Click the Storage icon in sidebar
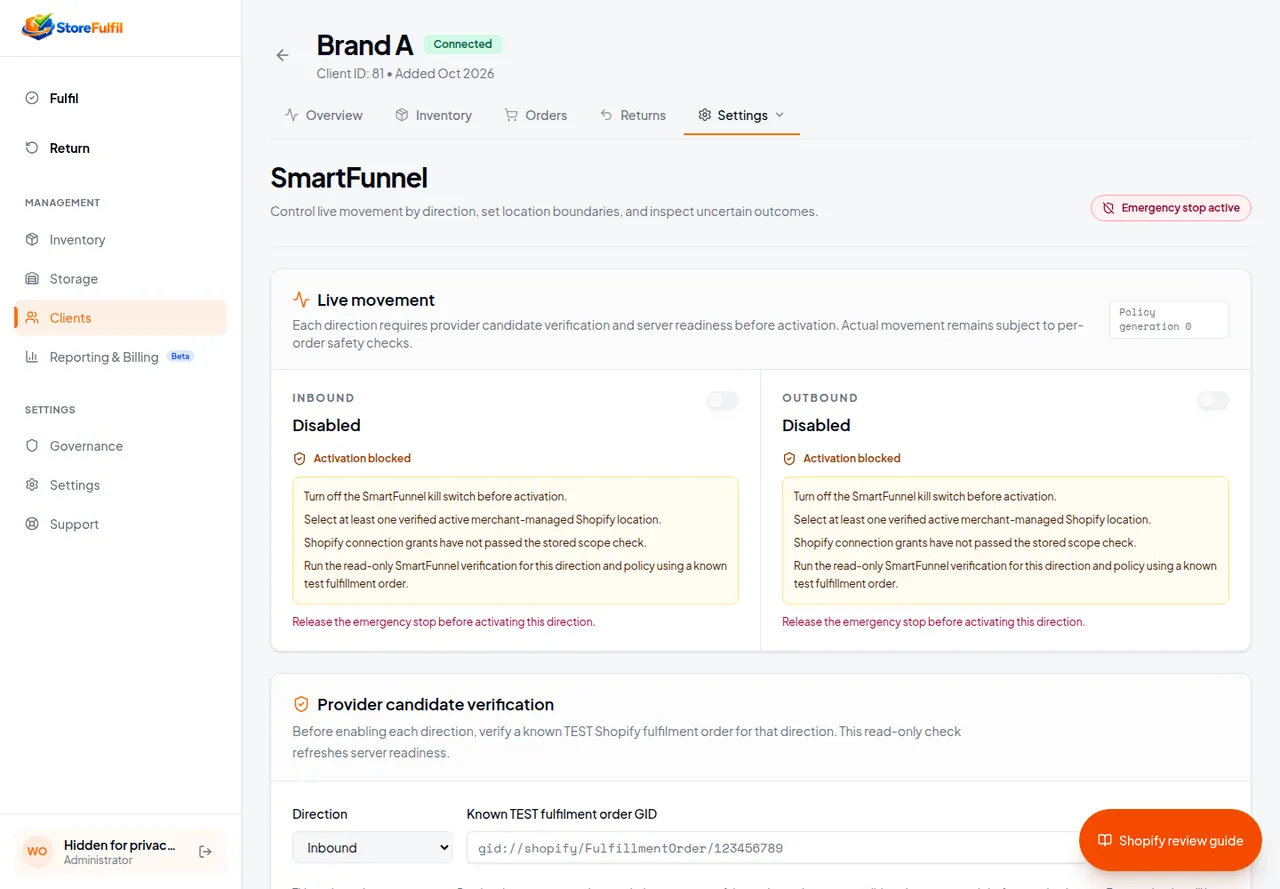 tap(32, 279)
